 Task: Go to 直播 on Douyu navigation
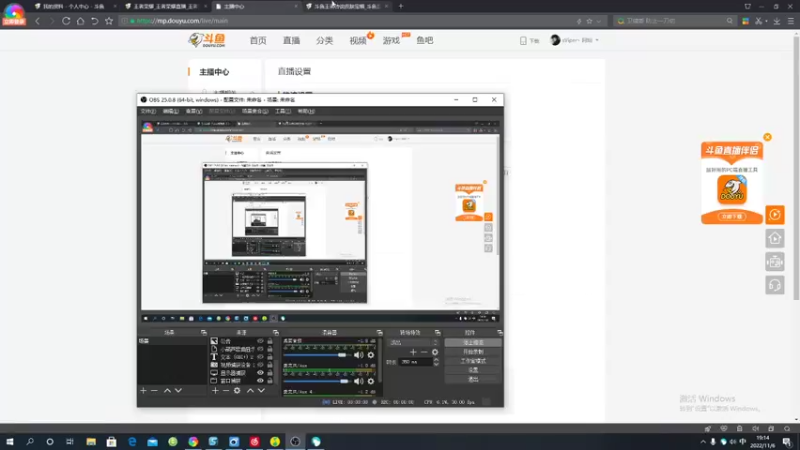tap(291, 40)
